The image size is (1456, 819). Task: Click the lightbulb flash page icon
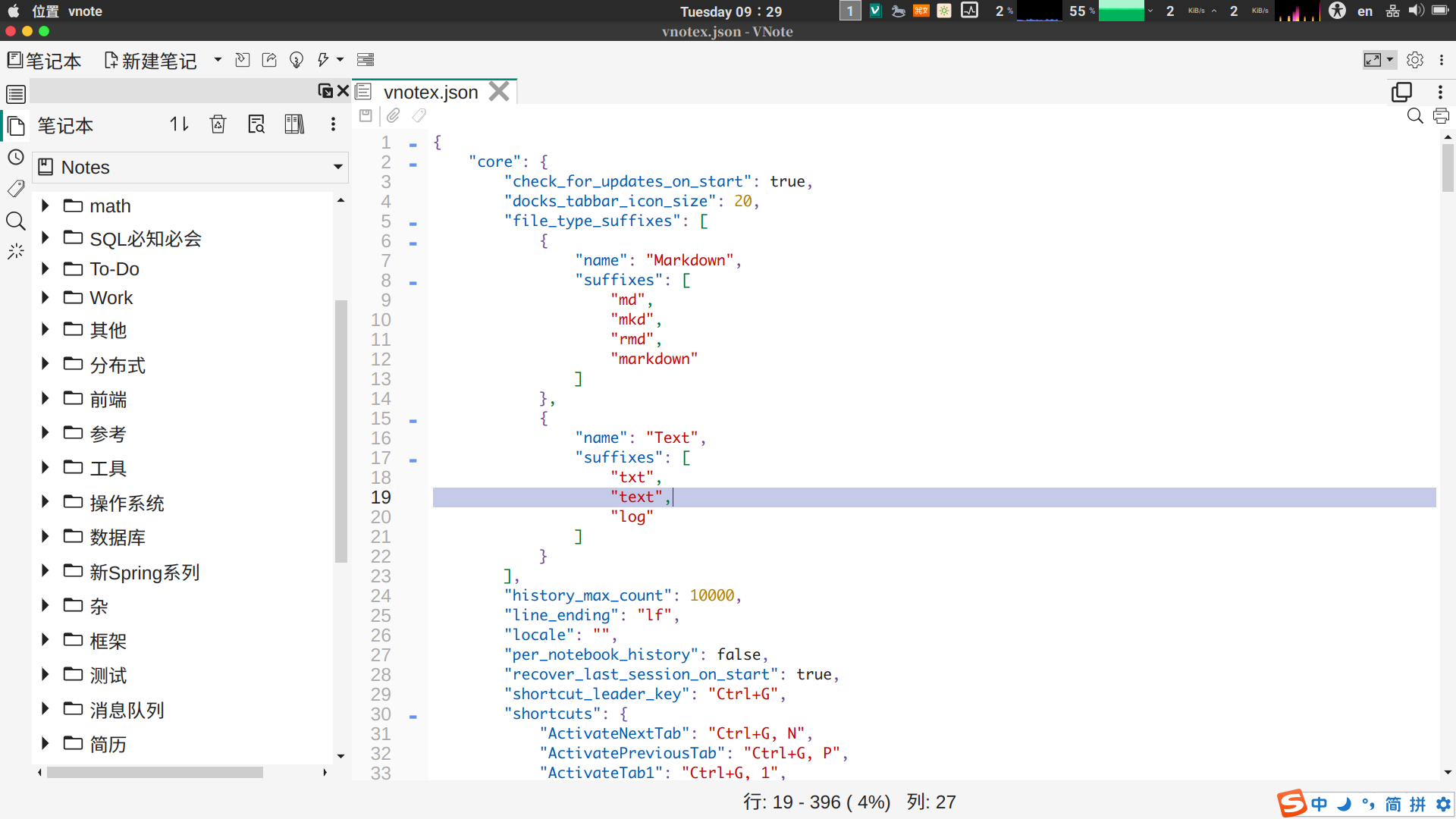(297, 60)
